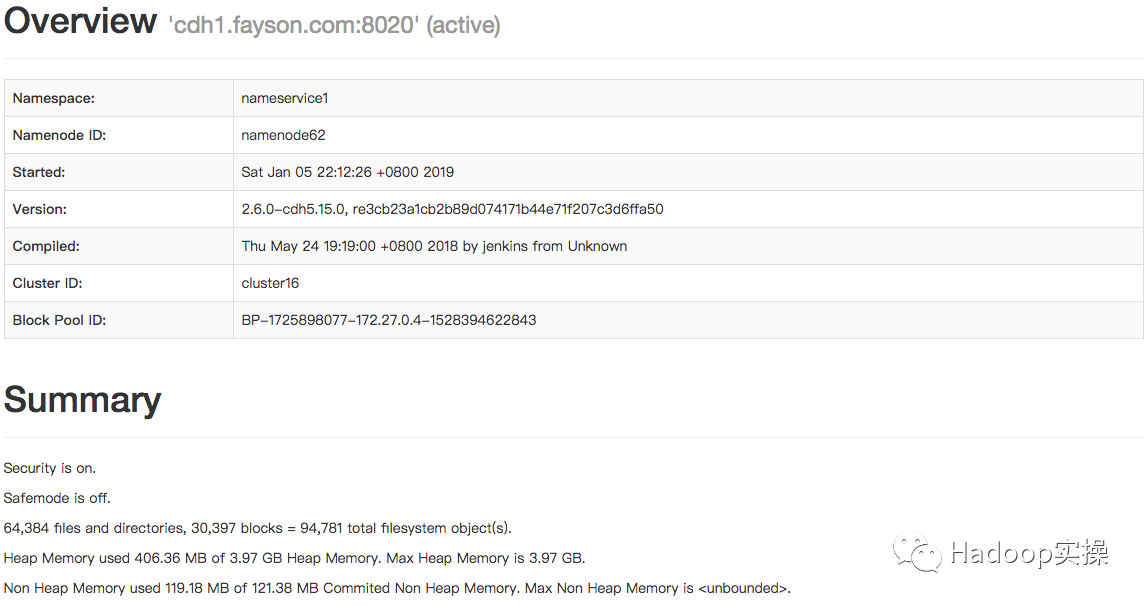Screen dimensions: 1146x606
Task: Click the 'Safemode is off.' status line
Action: point(57,498)
